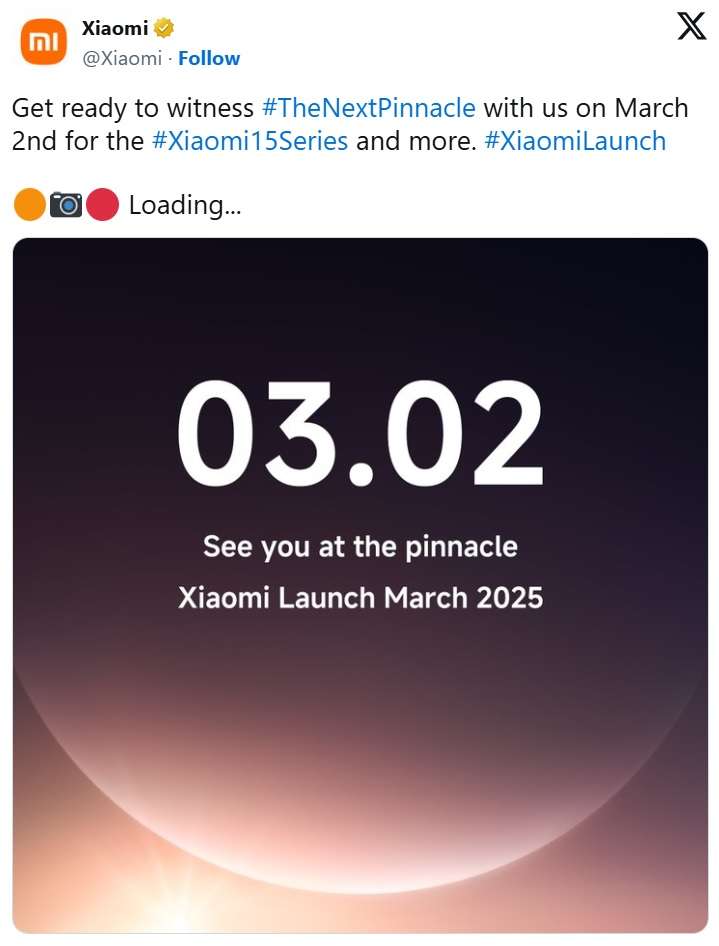Open the #Xiaomi15Series hashtag
This screenshot has width=719, height=946.
[x=250, y=141]
